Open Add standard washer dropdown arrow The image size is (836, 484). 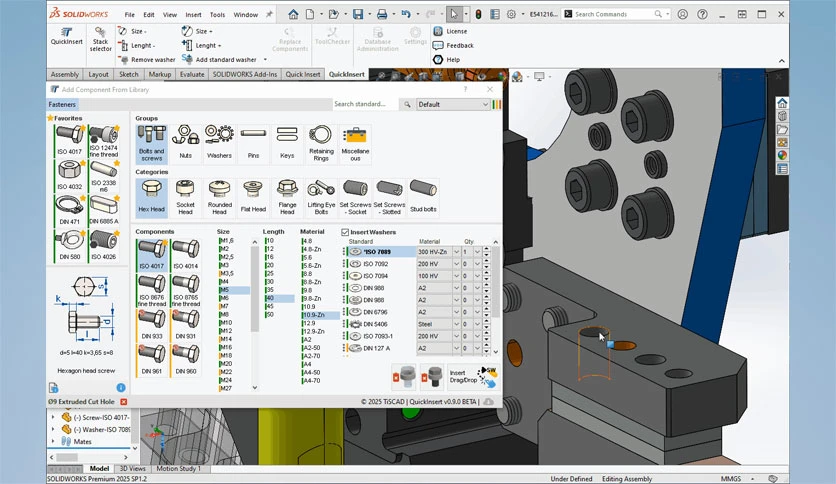pos(265,60)
